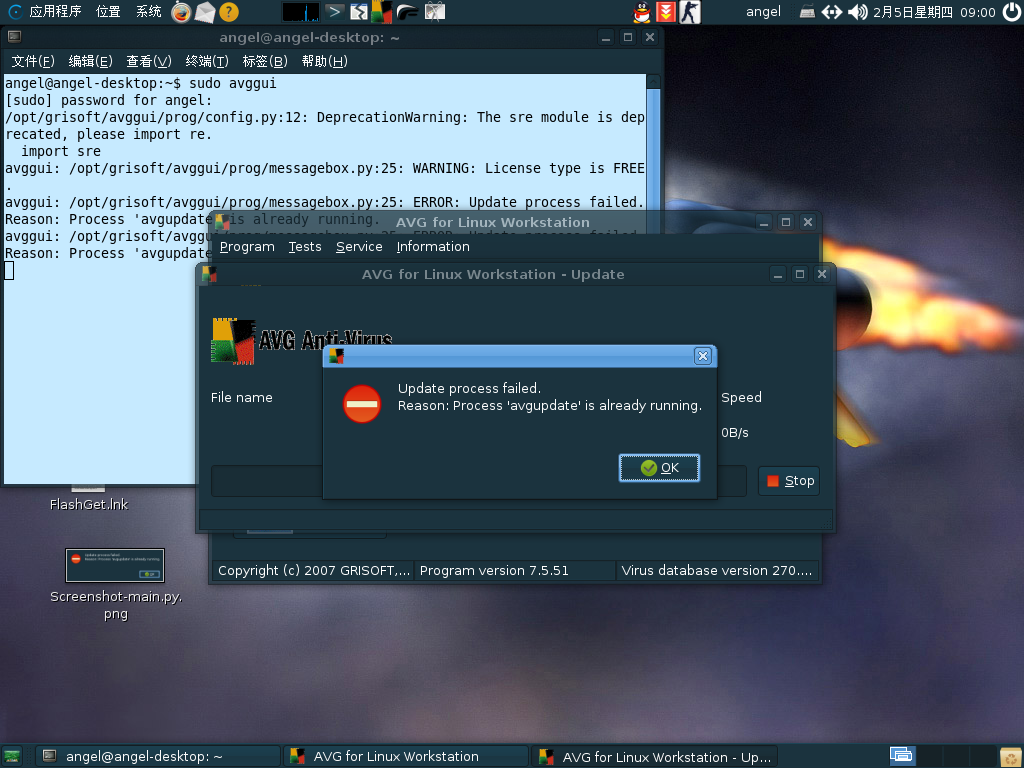Click the QQ penguin icon in panel
This screenshot has width=1024, height=768.
[x=642, y=12]
